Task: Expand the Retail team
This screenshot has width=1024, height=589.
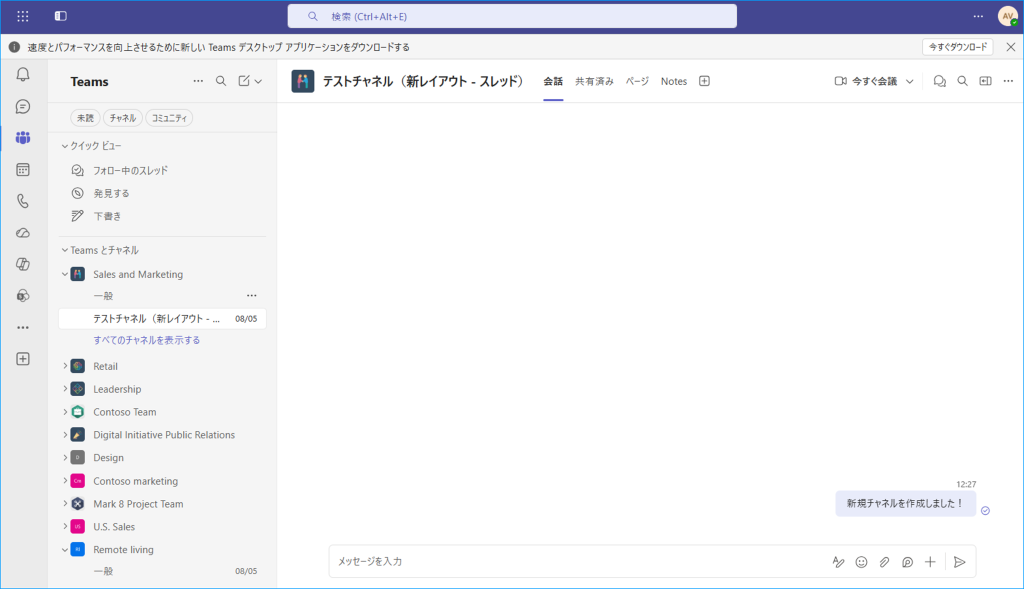Action: 65,366
